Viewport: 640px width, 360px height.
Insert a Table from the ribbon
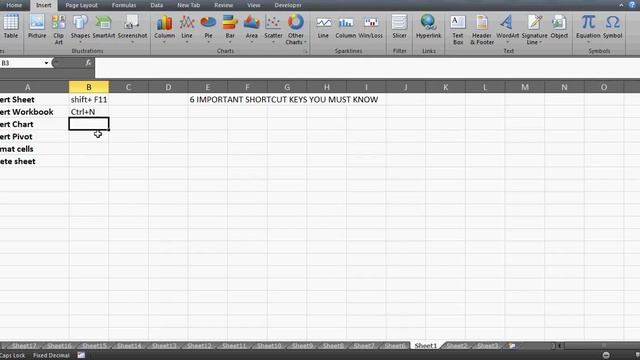10,27
